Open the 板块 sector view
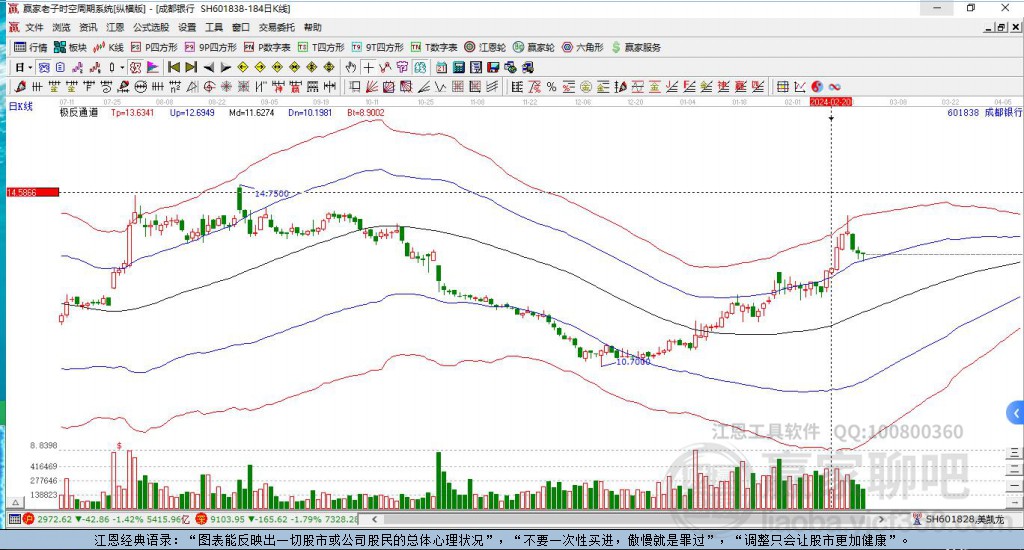Image resolution: width=1024 pixels, height=550 pixels. click(71, 47)
